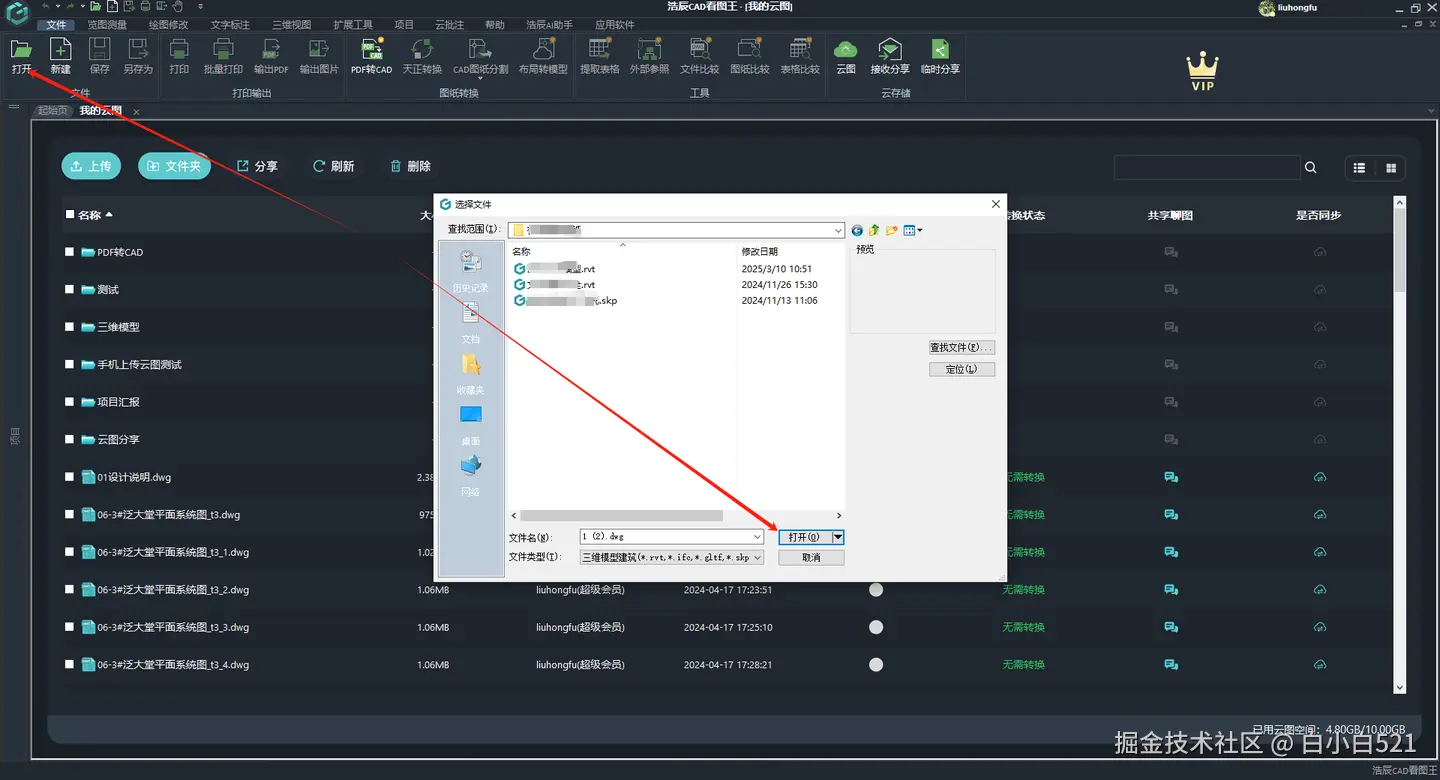1440x780 pixels.
Task: Check the box for 01设计说明.dwg
Action: coord(70,477)
